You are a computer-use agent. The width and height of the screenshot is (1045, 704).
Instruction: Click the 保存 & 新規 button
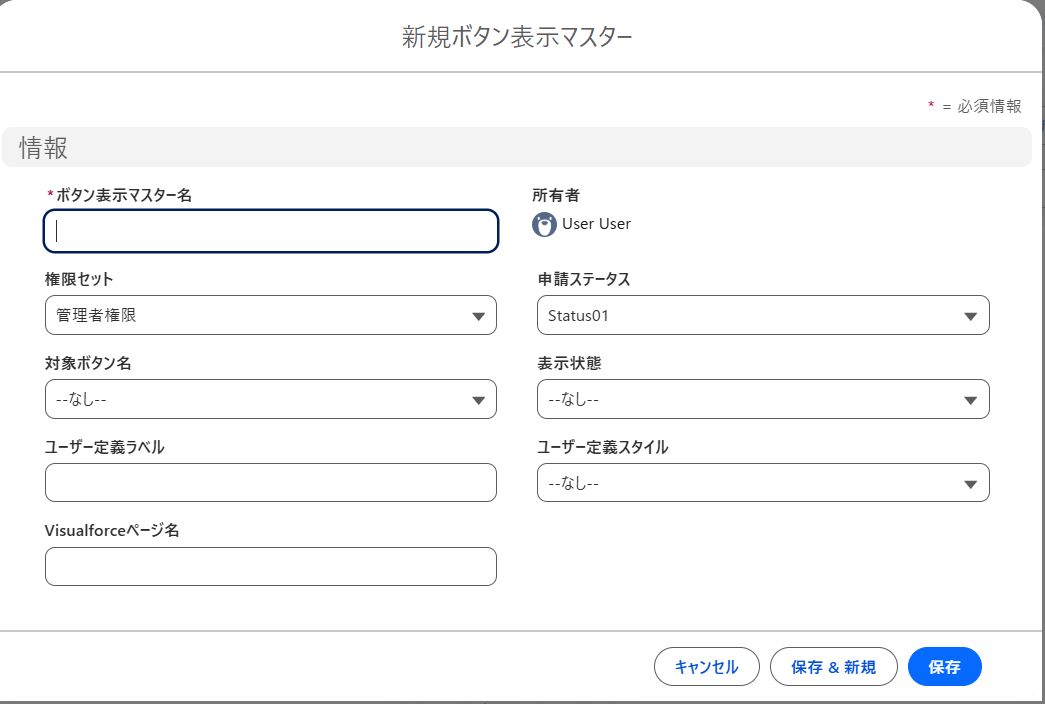coord(834,666)
